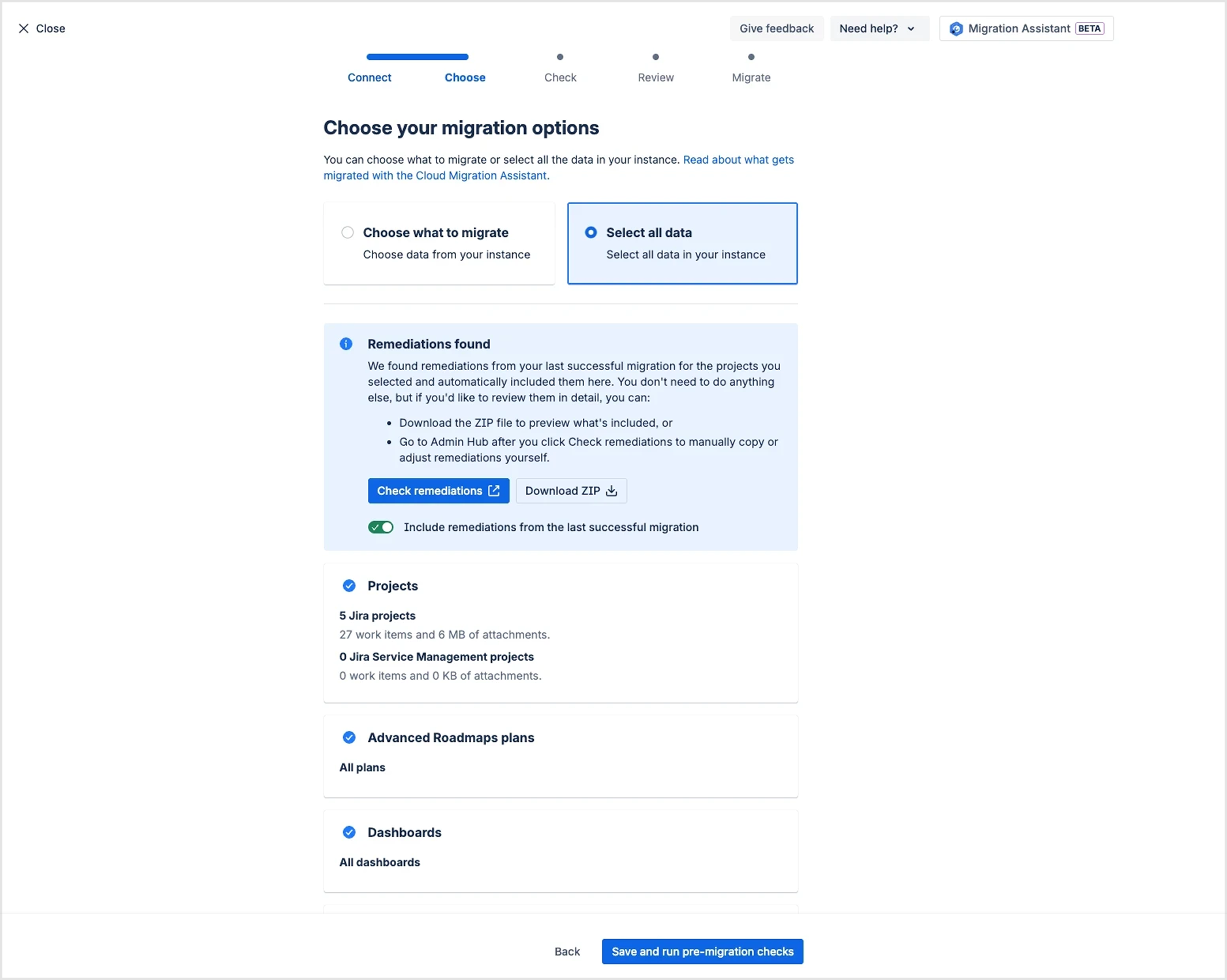Click the Close X icon
Image resolution: width=1227 pixels, height=980 pixels.
pyautogui.click(x=23, y=28)
